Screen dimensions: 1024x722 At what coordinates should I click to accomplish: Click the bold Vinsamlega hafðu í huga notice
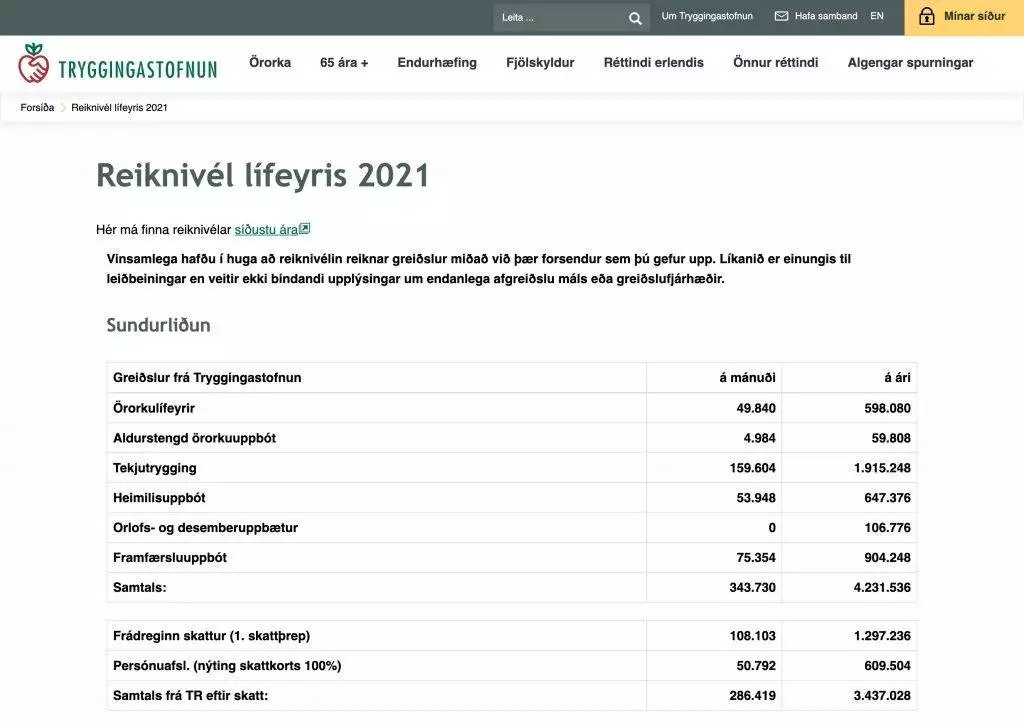pyautogui.click(x=479, y=269)
